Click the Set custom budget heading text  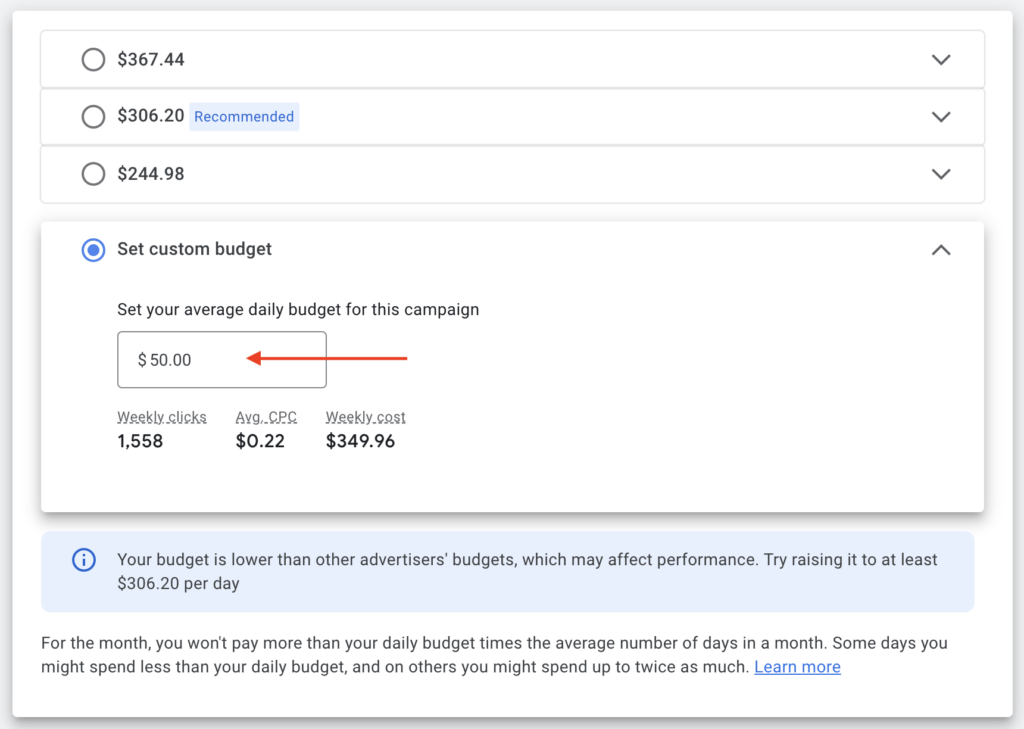tap(194, 249)
